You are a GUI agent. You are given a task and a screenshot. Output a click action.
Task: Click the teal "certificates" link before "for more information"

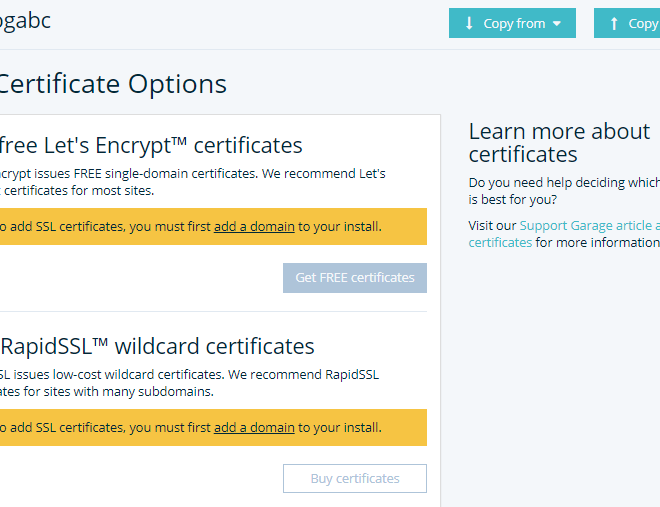(x=500, y=242)
